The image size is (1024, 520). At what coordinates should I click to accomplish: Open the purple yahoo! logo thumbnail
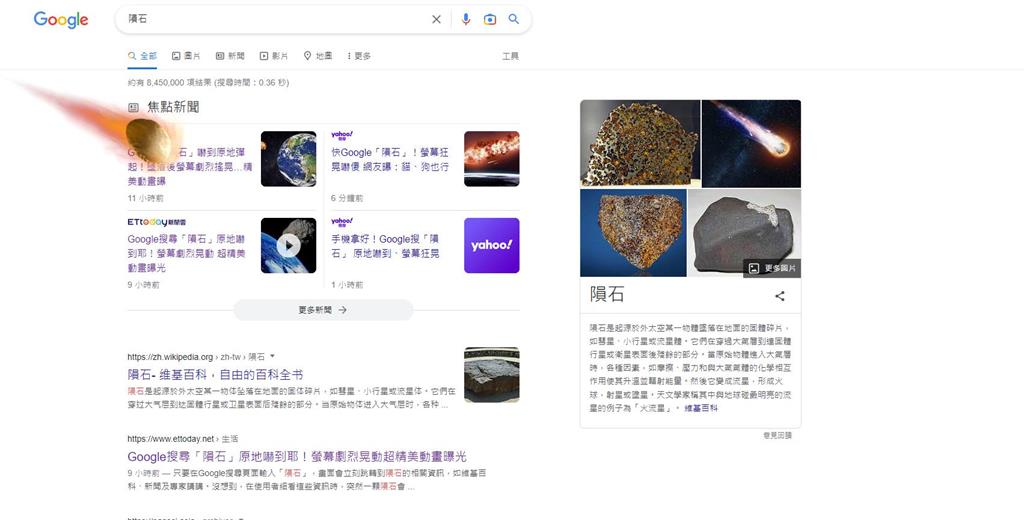click(492, 246)
